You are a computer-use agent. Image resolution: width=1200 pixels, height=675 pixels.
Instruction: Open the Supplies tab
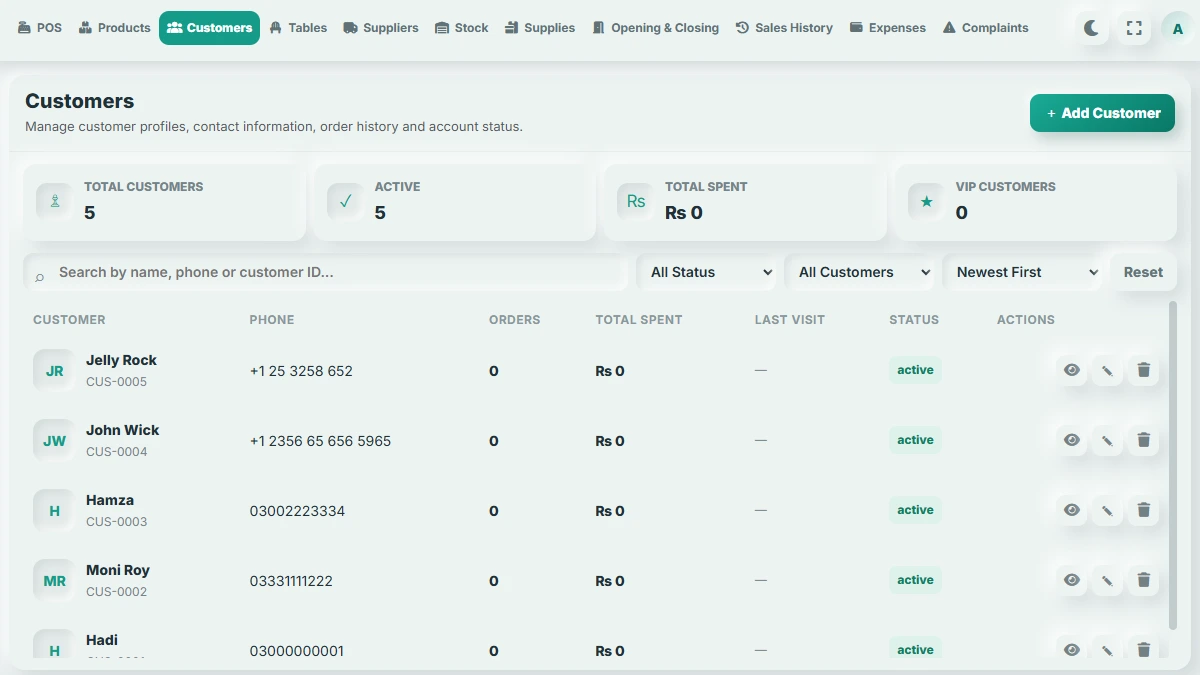[540, 28]
